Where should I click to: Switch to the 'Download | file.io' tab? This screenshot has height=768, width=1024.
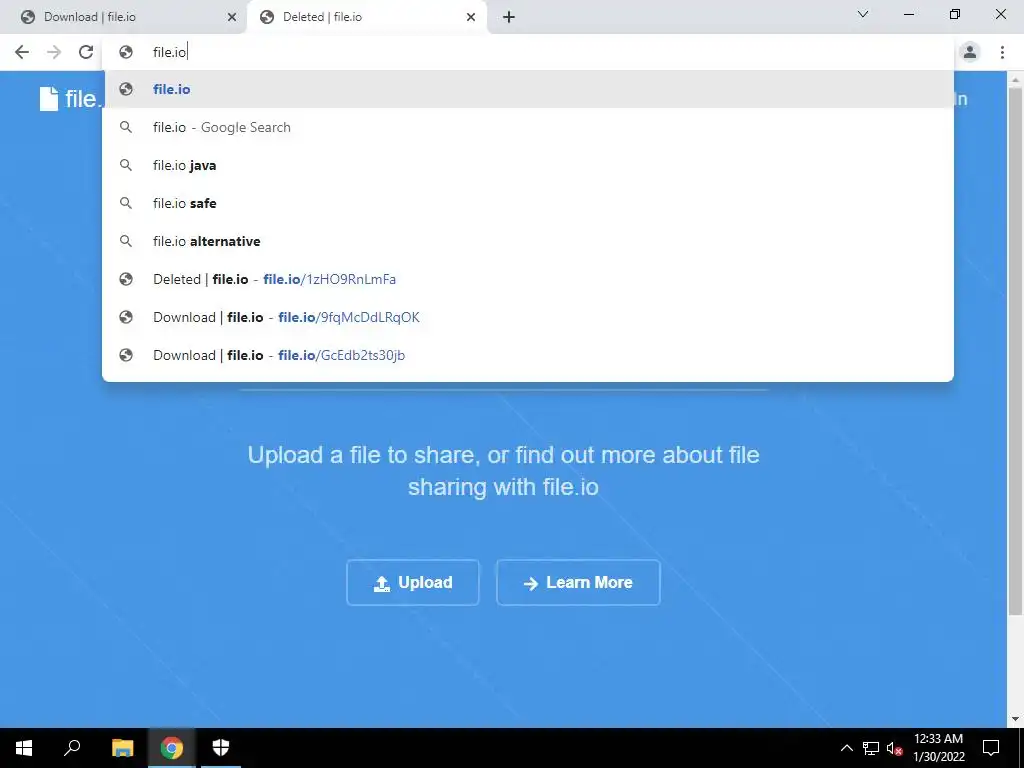[x=124, y=17]
